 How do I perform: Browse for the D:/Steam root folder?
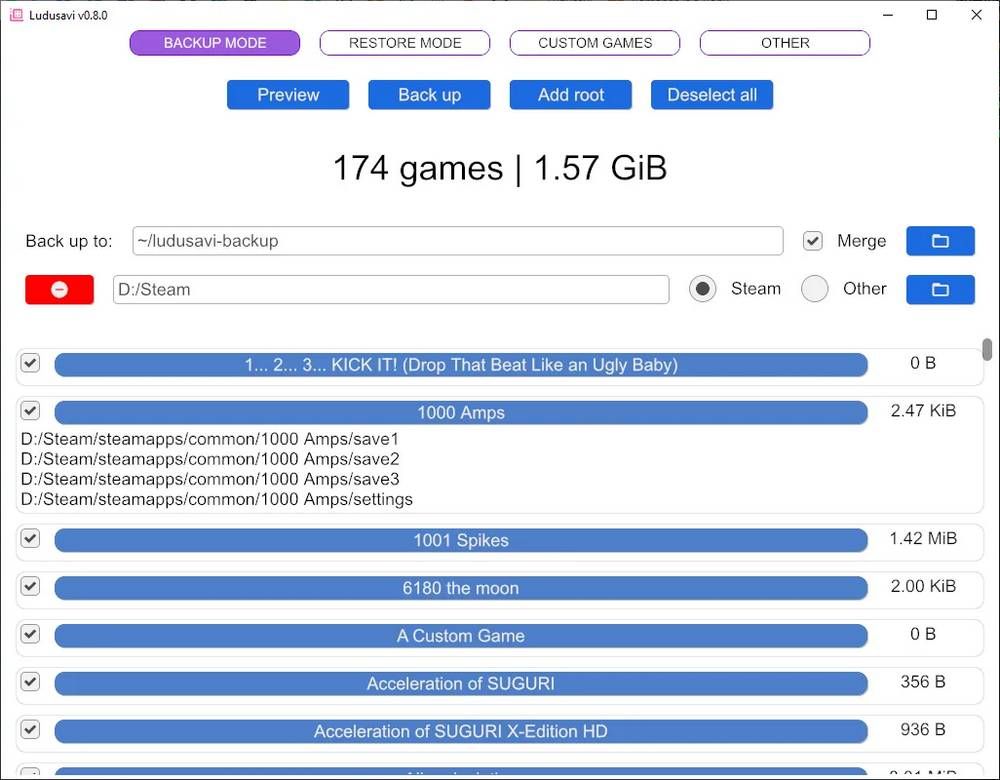[x=940, y=289]
